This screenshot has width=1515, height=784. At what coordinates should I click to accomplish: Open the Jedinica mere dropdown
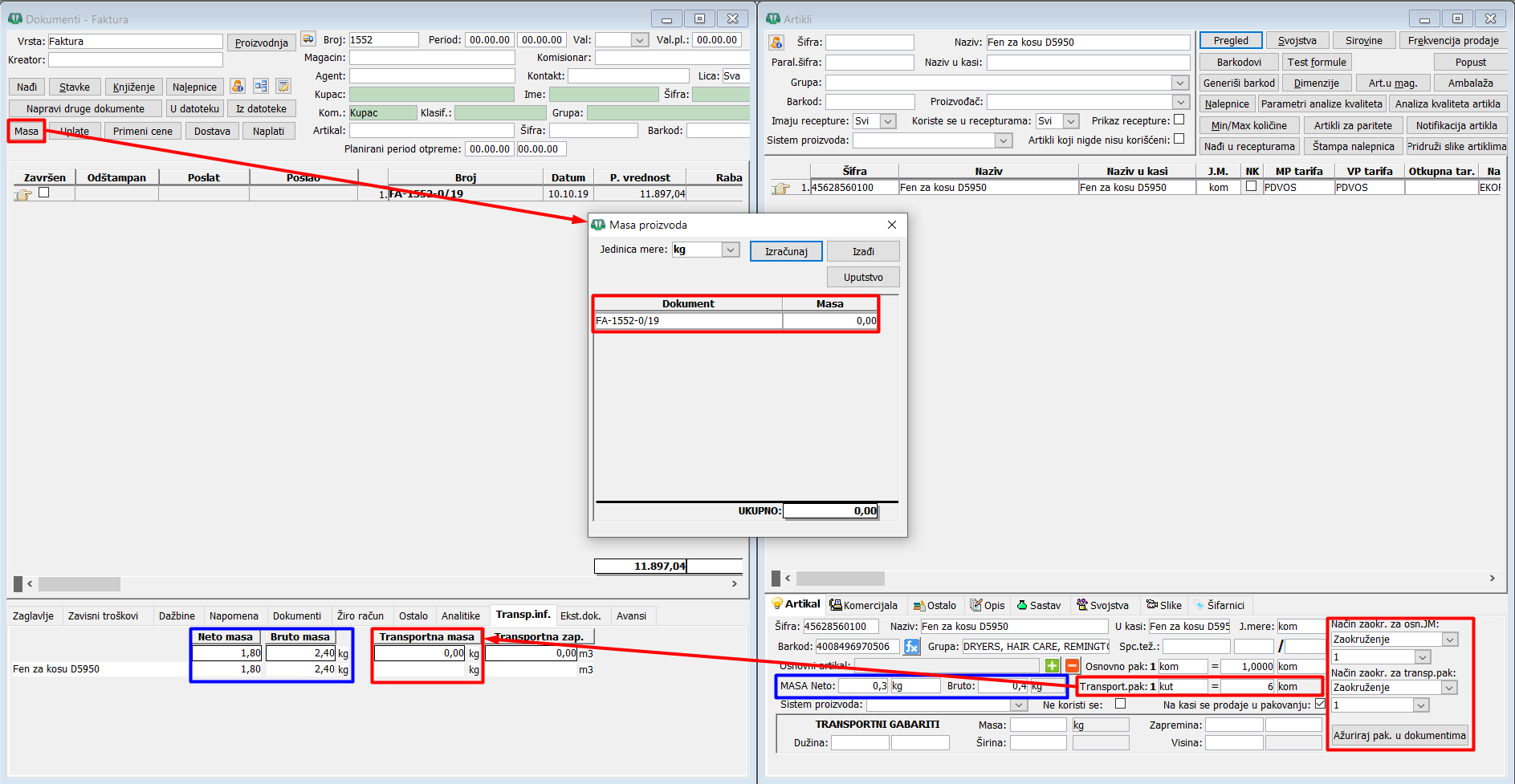730,250
